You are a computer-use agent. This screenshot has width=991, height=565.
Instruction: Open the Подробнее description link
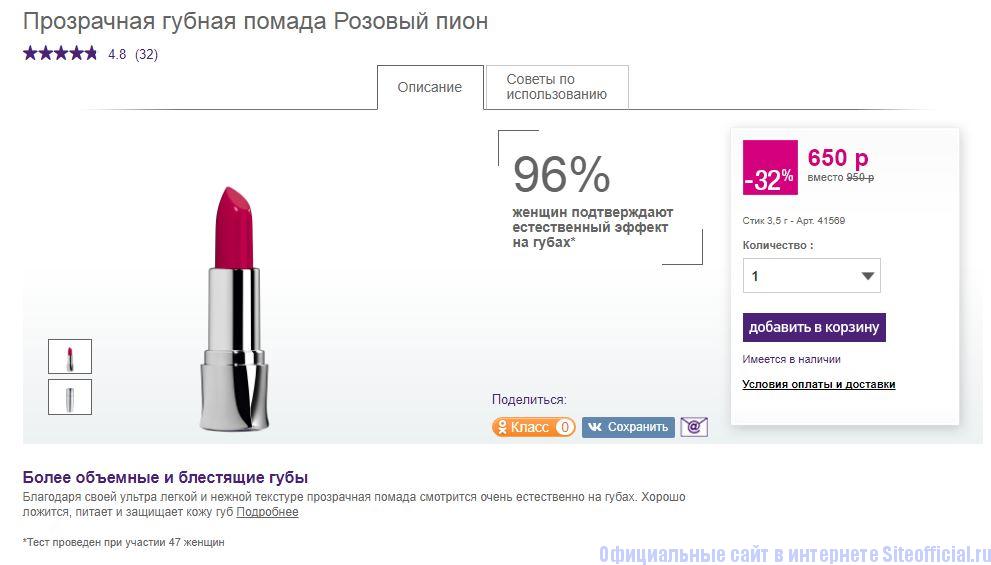click(267, 512)
